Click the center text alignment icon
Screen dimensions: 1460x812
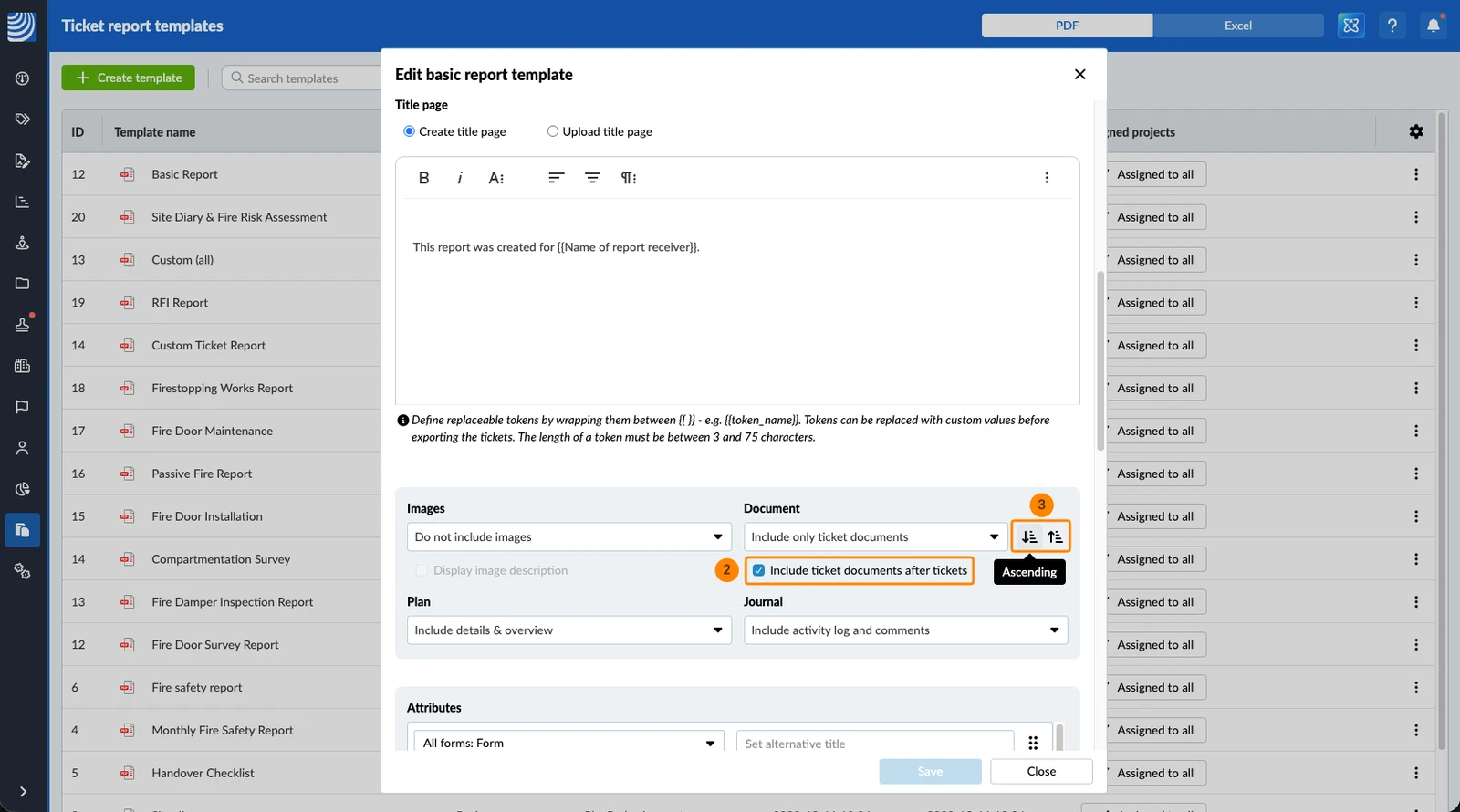pyautogui.click(x=592, y=178)
